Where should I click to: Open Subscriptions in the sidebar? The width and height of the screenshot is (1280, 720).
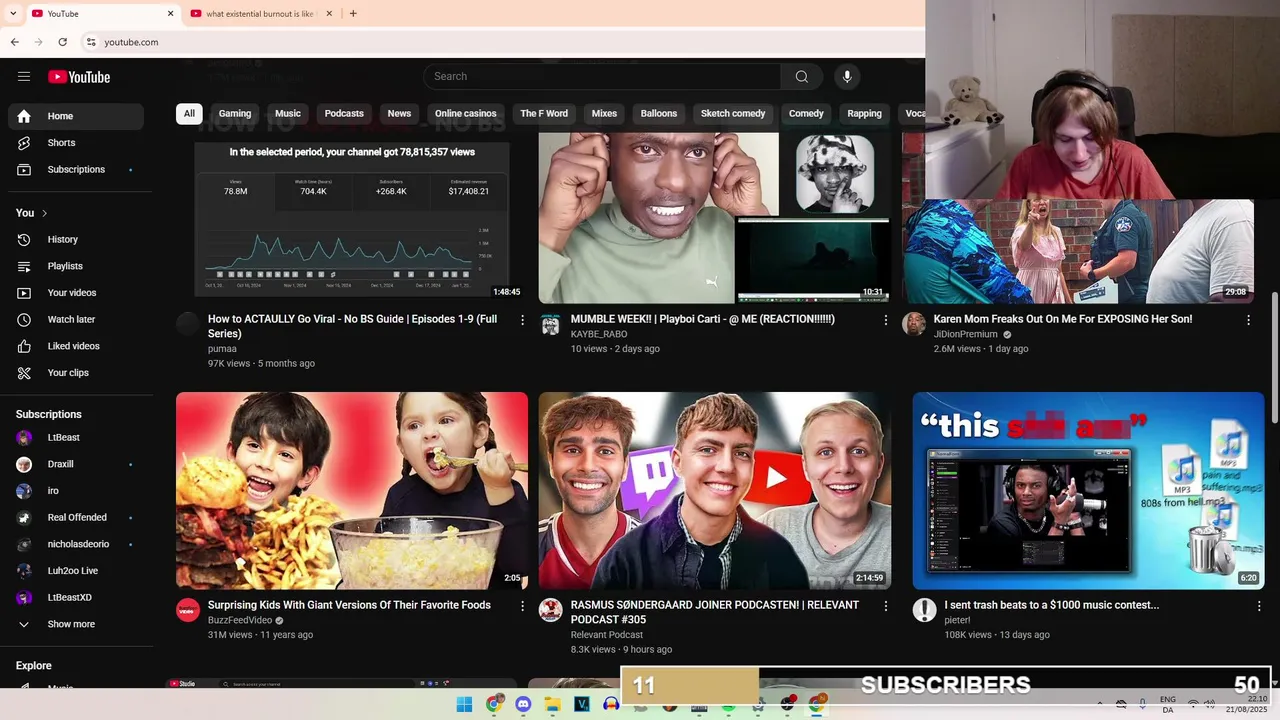click(76, 169)
